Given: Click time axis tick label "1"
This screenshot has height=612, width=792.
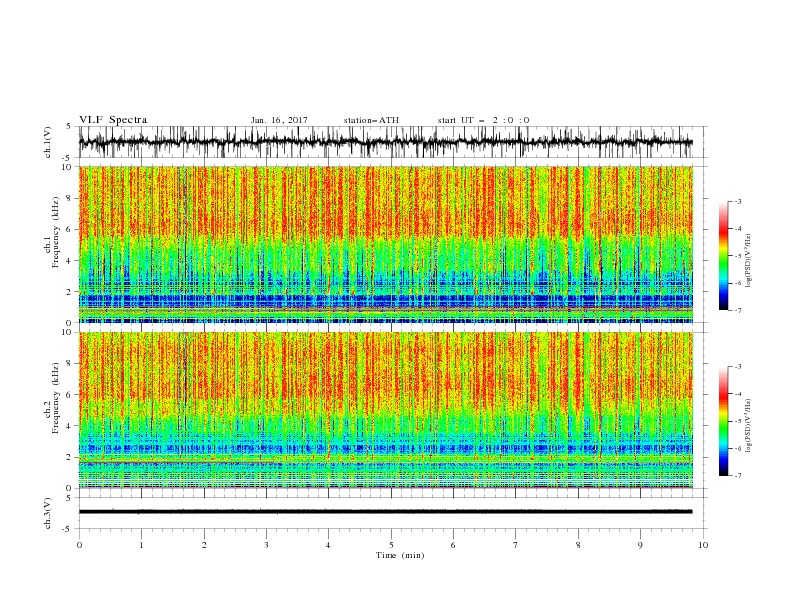Looking at the screenshot, I should point(141,545).
